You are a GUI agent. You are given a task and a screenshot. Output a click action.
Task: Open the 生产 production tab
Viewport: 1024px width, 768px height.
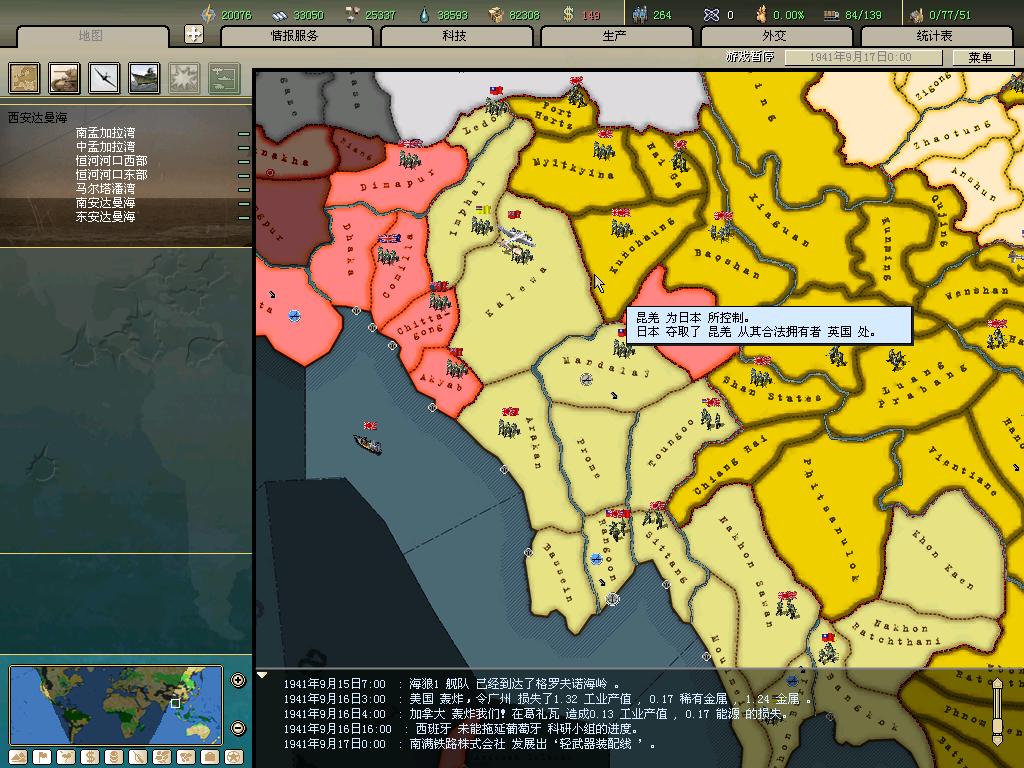[615, 36]
